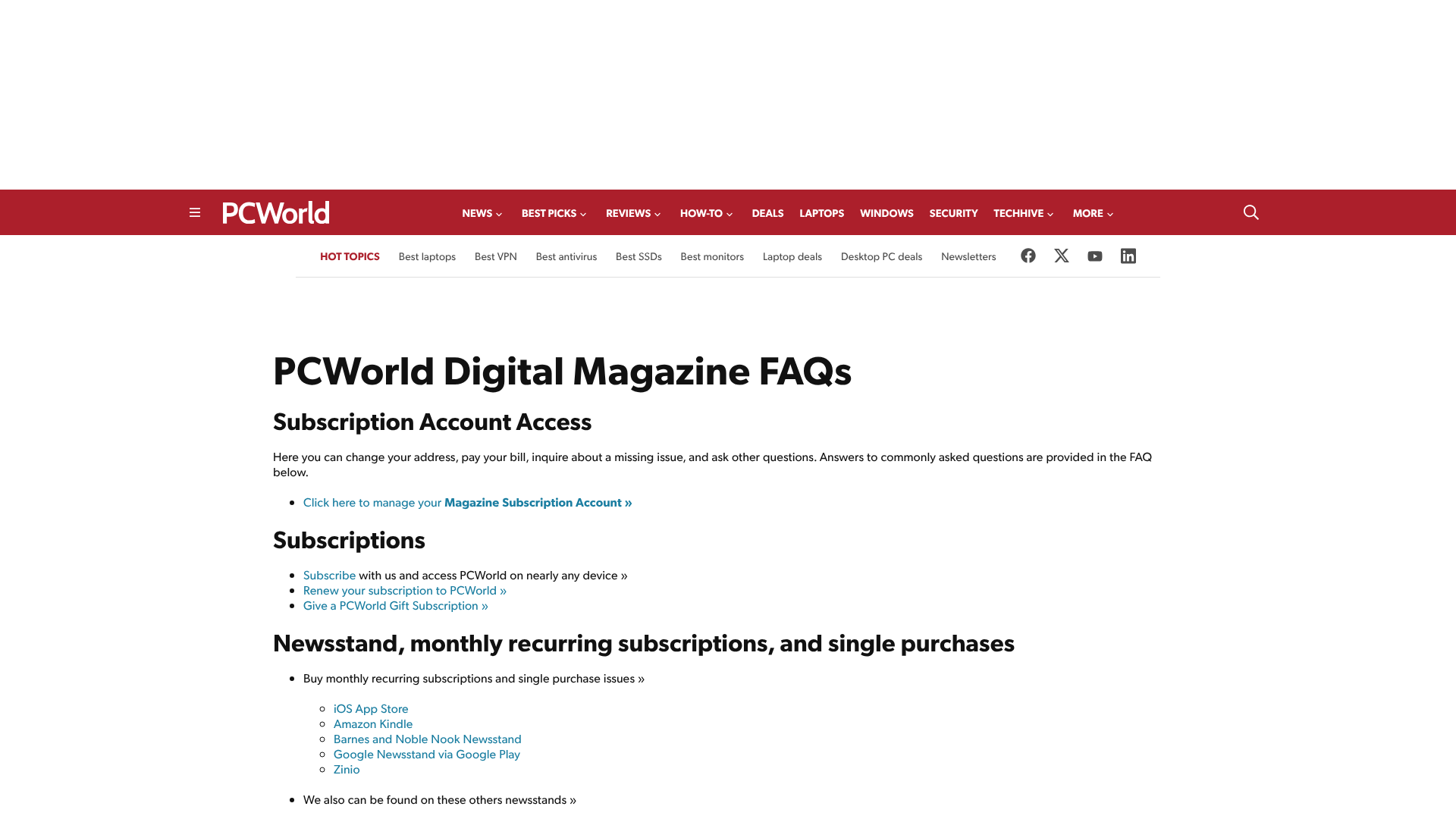Viewport: 1456px width, 819px height.
Task: Open the search magnifier icon
Action: [1251, 212]
